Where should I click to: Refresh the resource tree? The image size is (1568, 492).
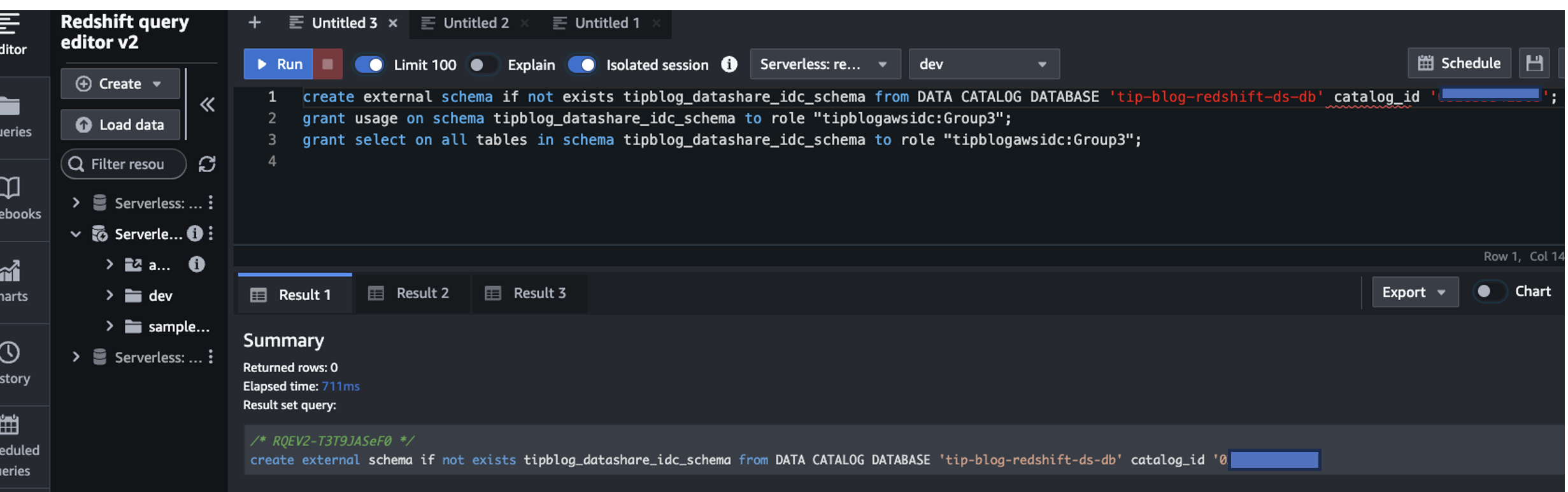(x=207, y=164)
